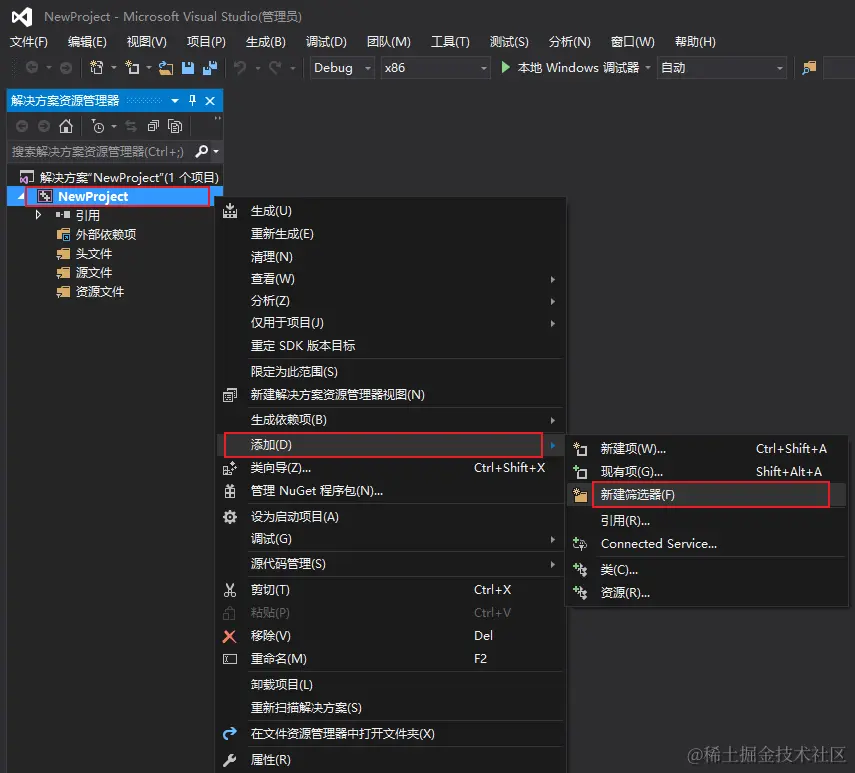Viewport: 855px width, 773px height.
Task: Click the Navigate Backward toolbar arrow
Action: pyautogui.click(x=32, y=68)
